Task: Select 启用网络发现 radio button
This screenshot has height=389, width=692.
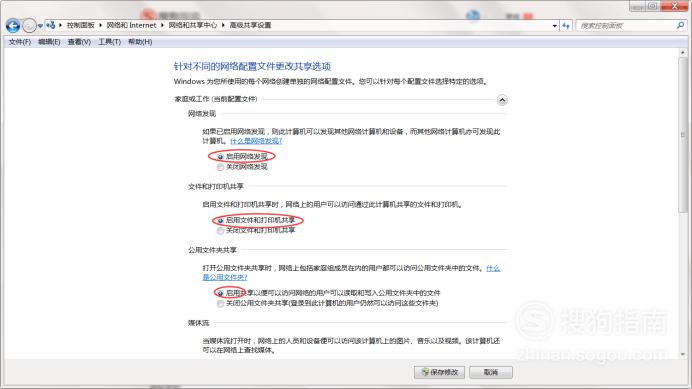Action: 220,156
